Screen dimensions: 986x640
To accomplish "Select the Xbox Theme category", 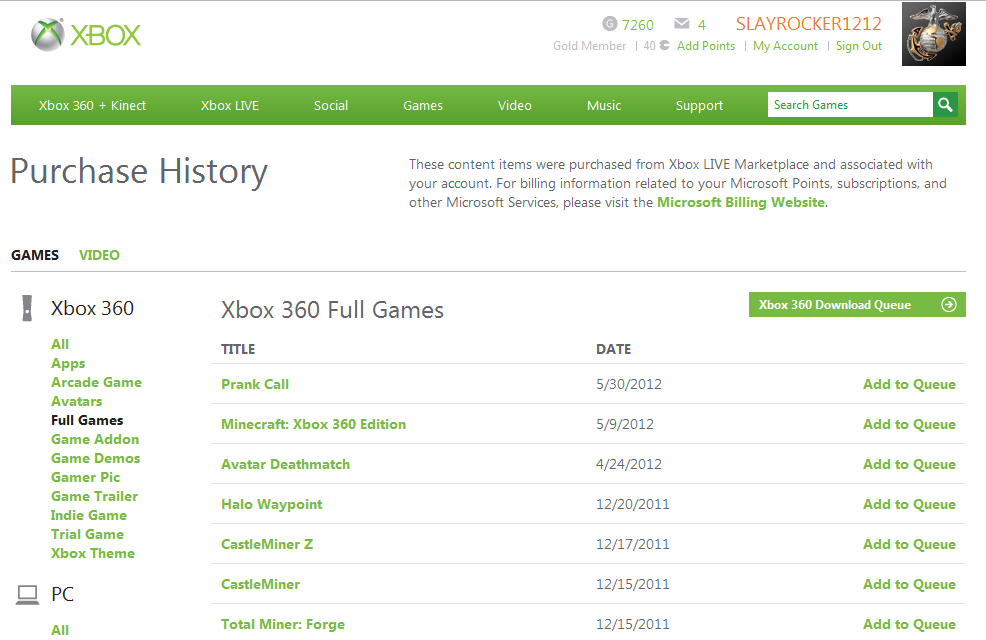I will (93, 553).
